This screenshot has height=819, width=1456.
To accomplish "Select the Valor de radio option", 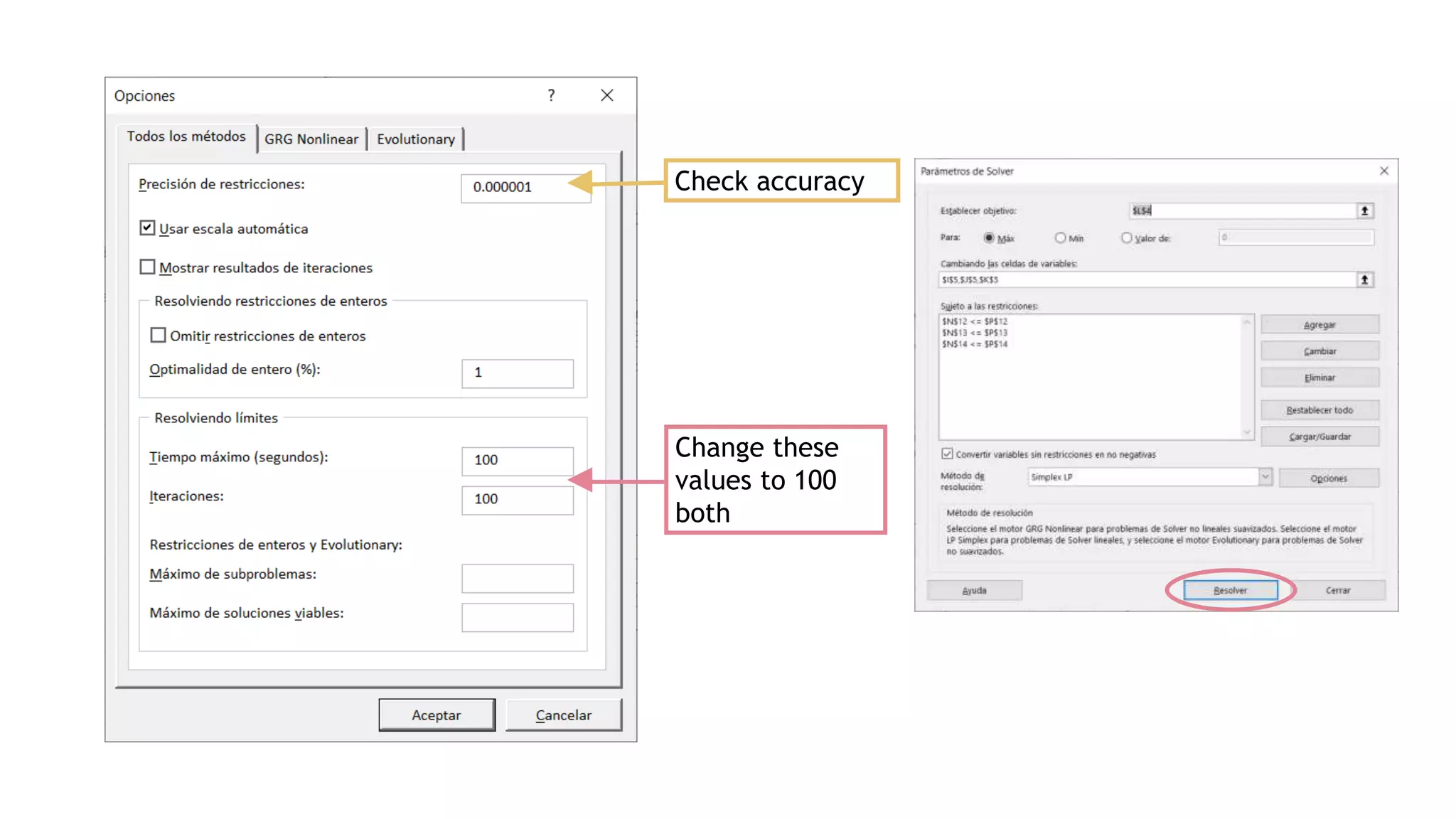I will click(x=1126, y=237).
